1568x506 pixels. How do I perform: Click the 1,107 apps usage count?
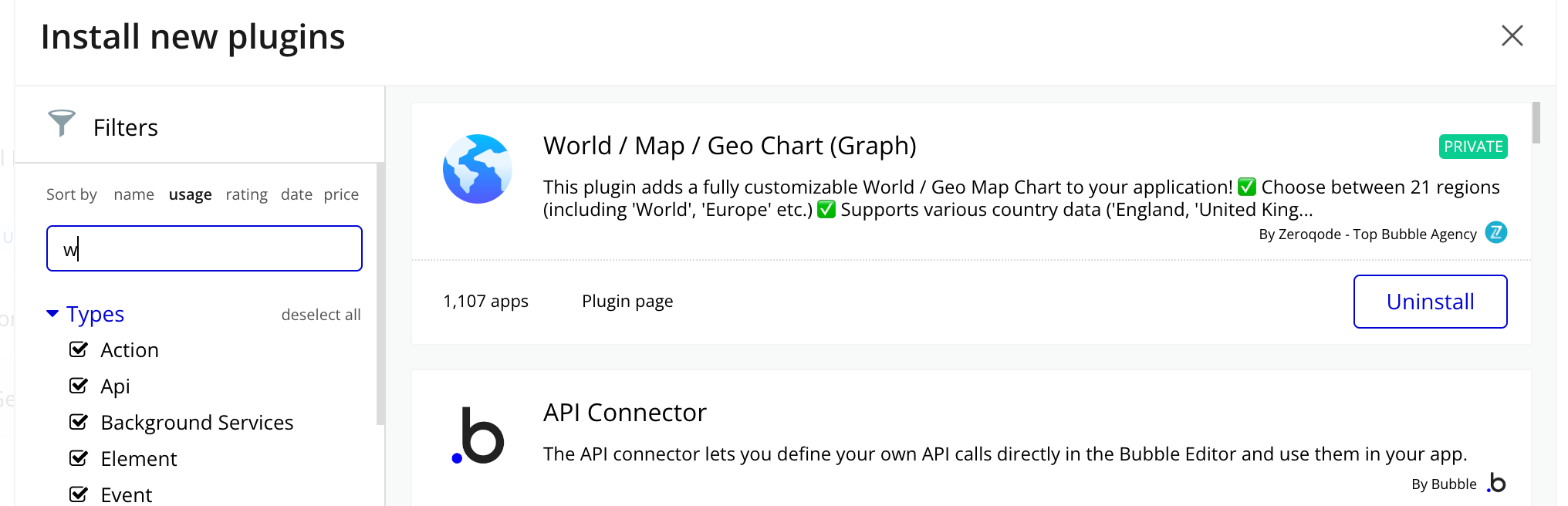click(x=485, y=301)
